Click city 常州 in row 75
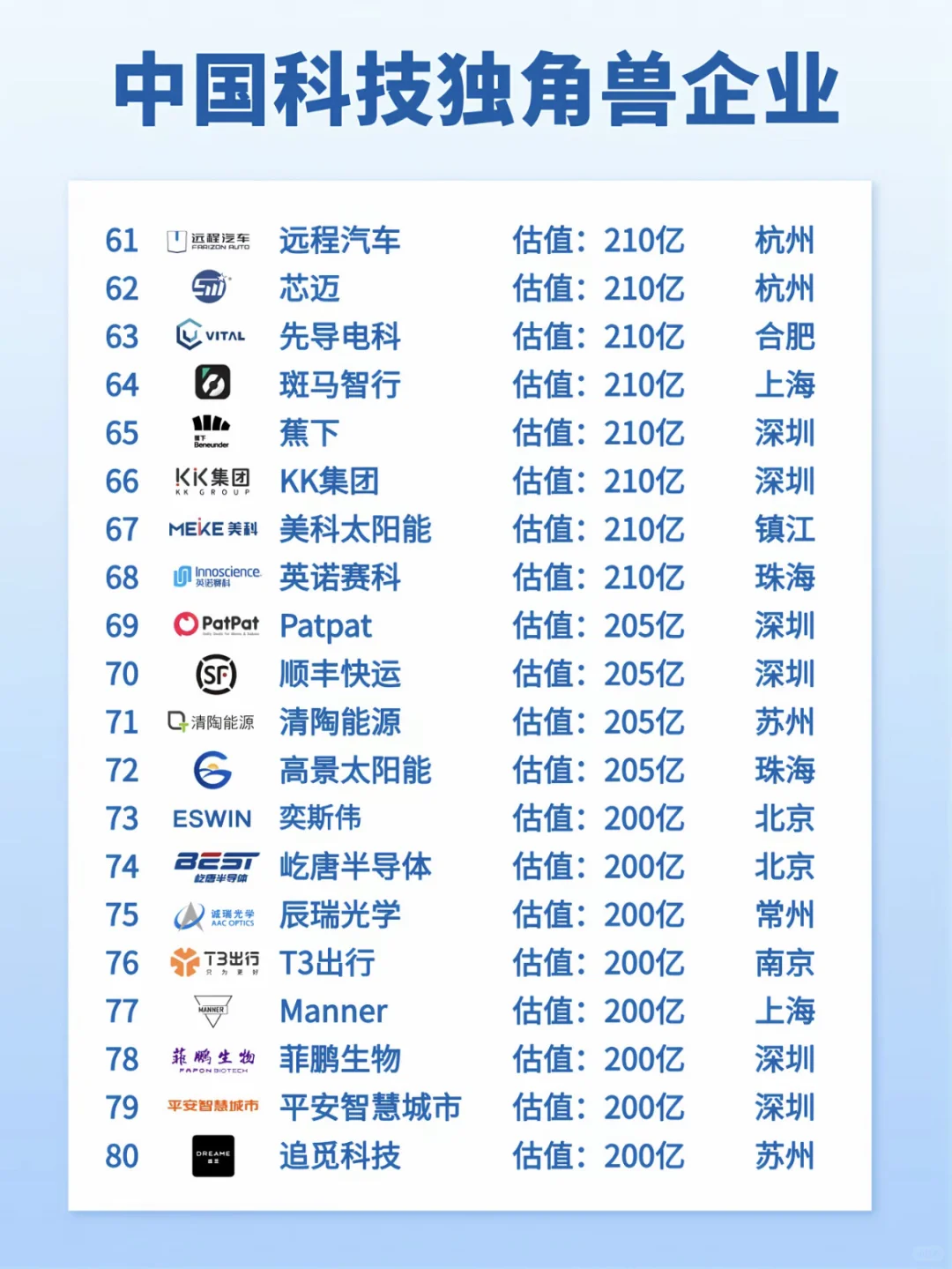The height and width of the screenshot is (1269, 952). tap(785, 914)
